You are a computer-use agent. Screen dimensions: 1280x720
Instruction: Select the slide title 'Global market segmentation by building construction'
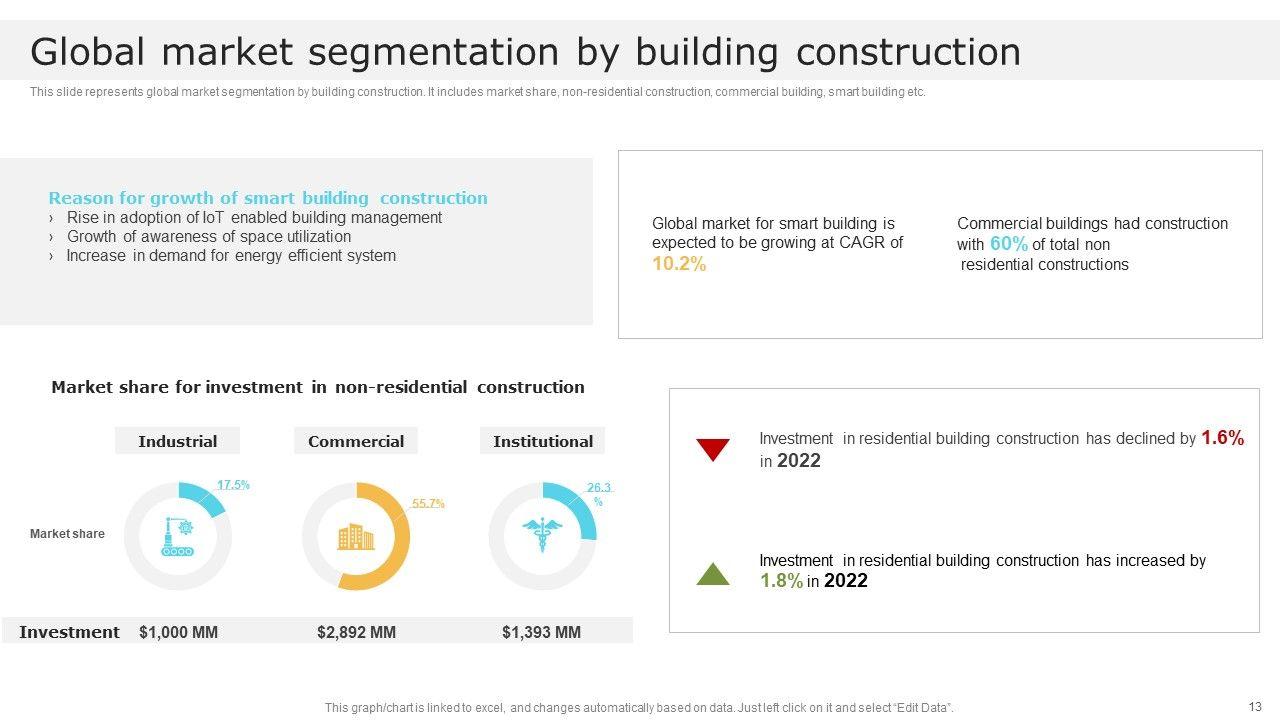pyautogui.click(x=526, y=51)
